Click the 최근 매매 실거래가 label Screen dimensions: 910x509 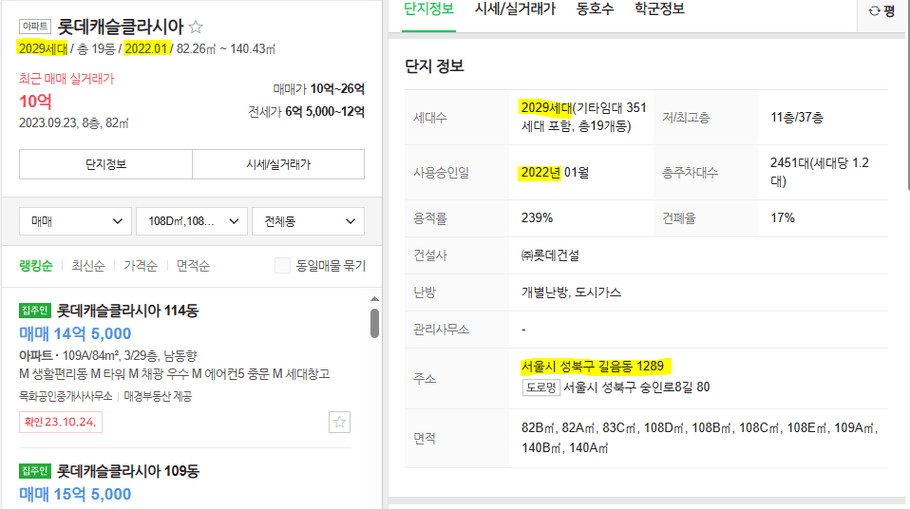[67, 79]
